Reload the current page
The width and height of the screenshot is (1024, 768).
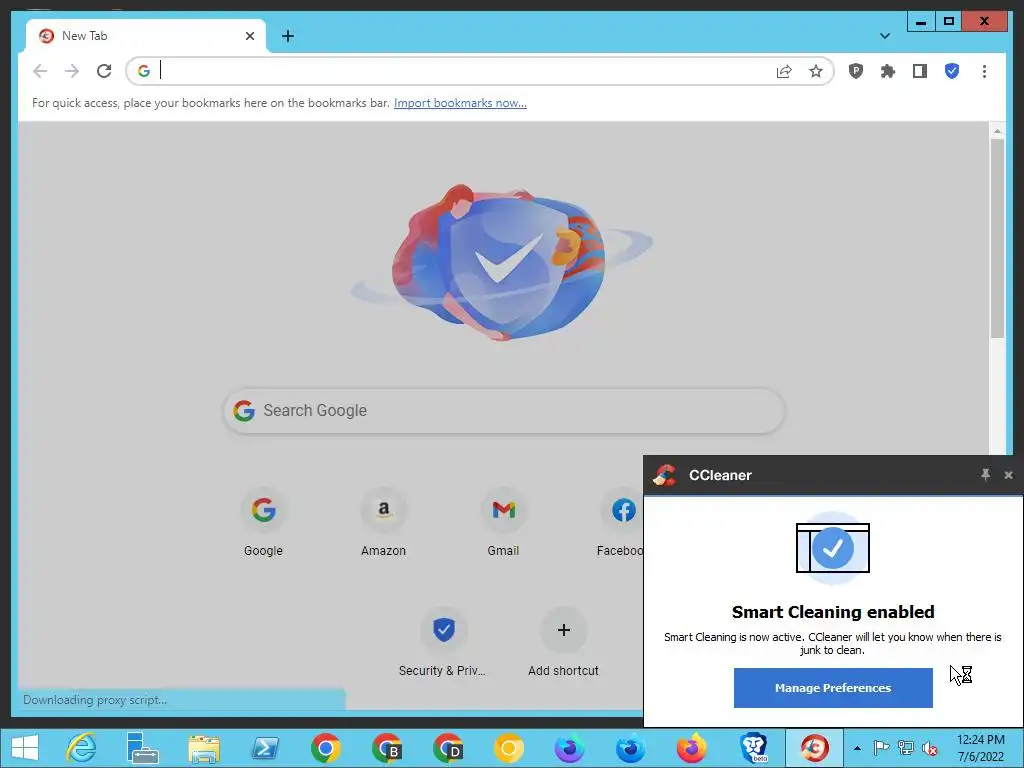104,71
